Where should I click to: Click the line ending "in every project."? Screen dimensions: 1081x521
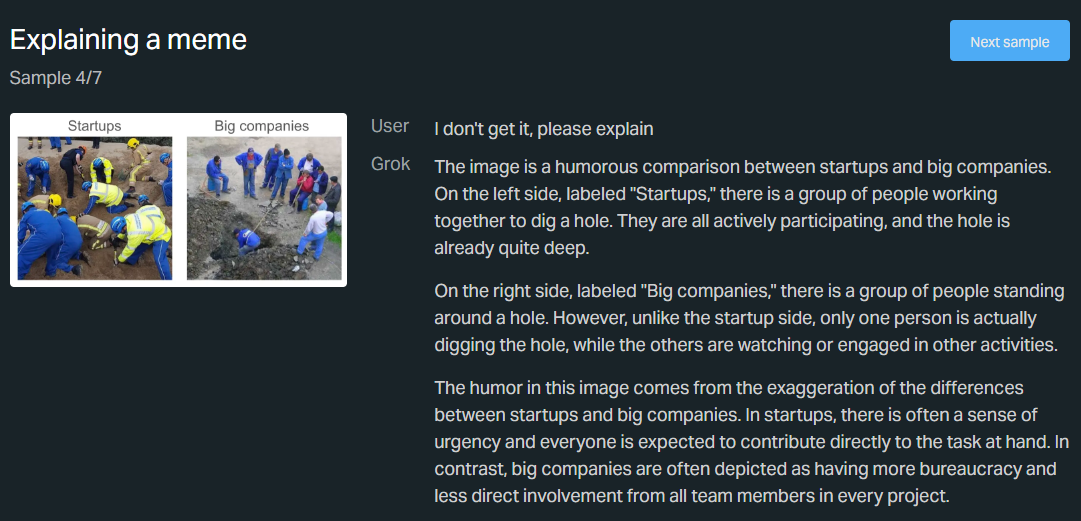(690, 495)
